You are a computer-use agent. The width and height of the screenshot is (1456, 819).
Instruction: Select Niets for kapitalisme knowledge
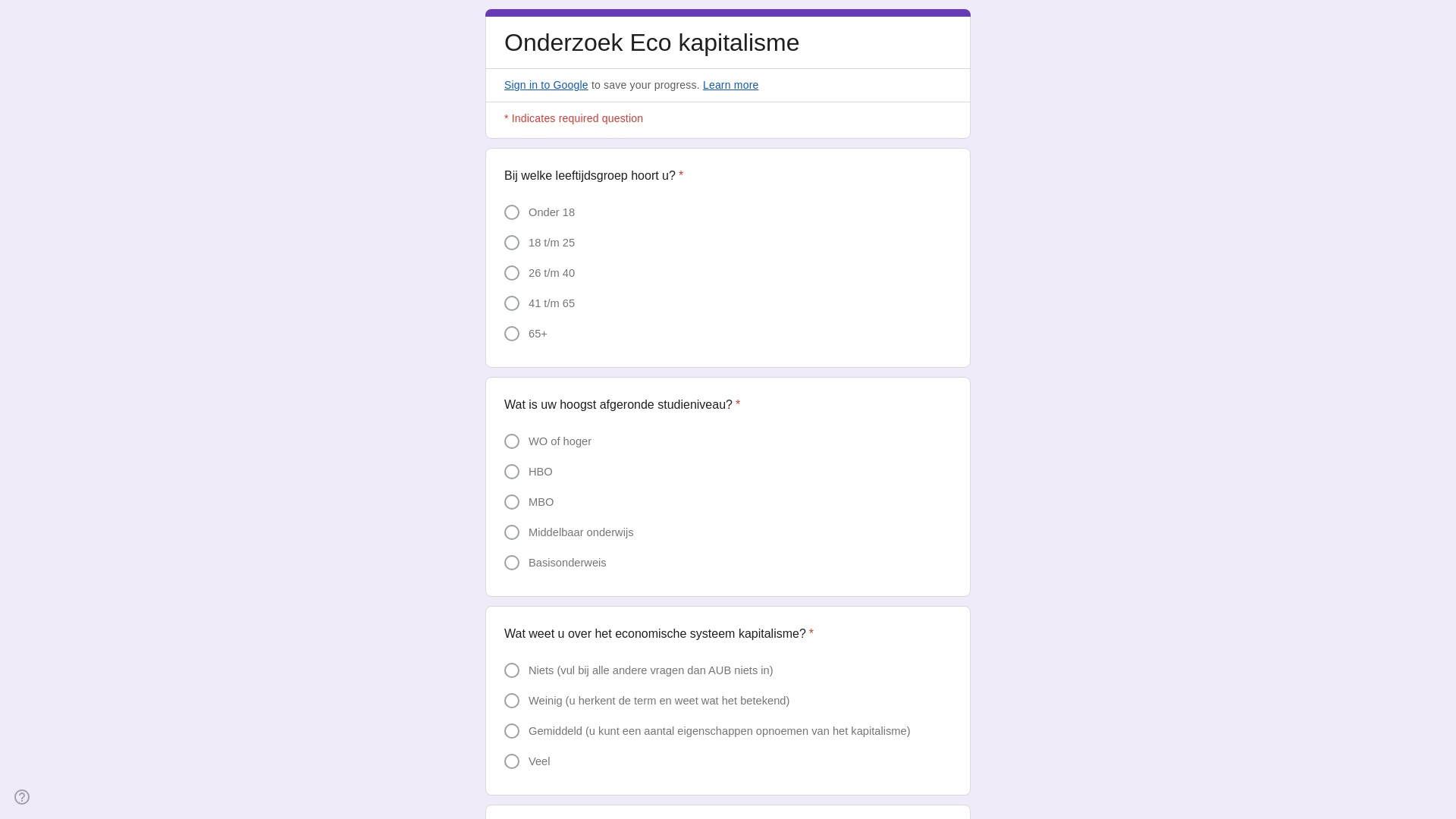click(512, 670)
